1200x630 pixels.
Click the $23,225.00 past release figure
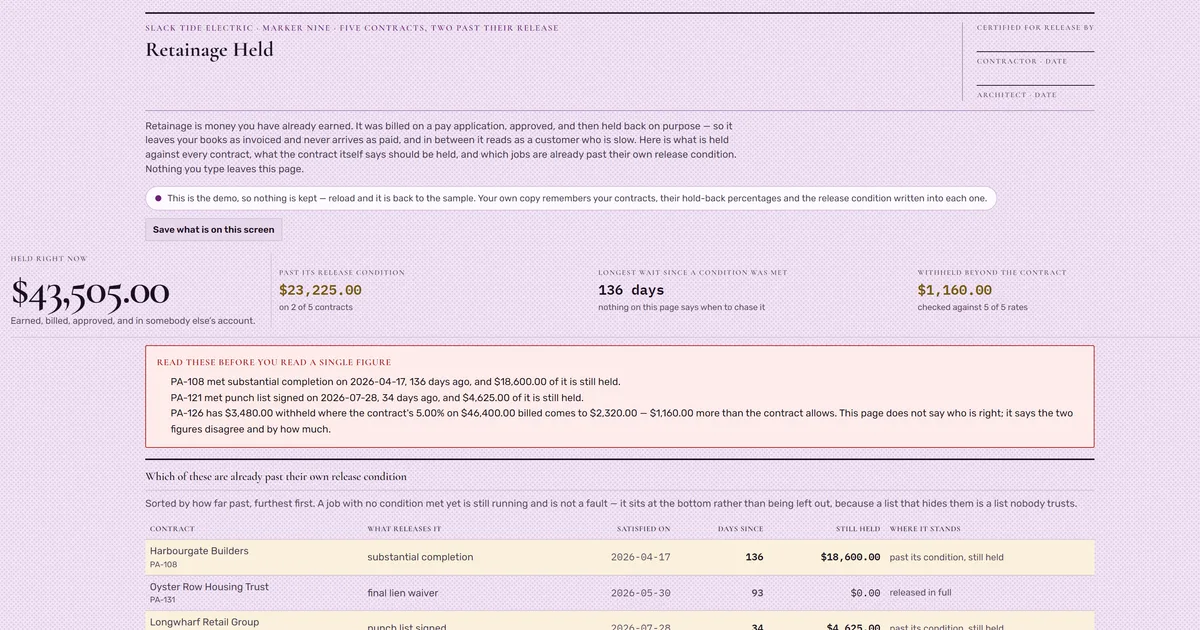[x=320, y=290]
